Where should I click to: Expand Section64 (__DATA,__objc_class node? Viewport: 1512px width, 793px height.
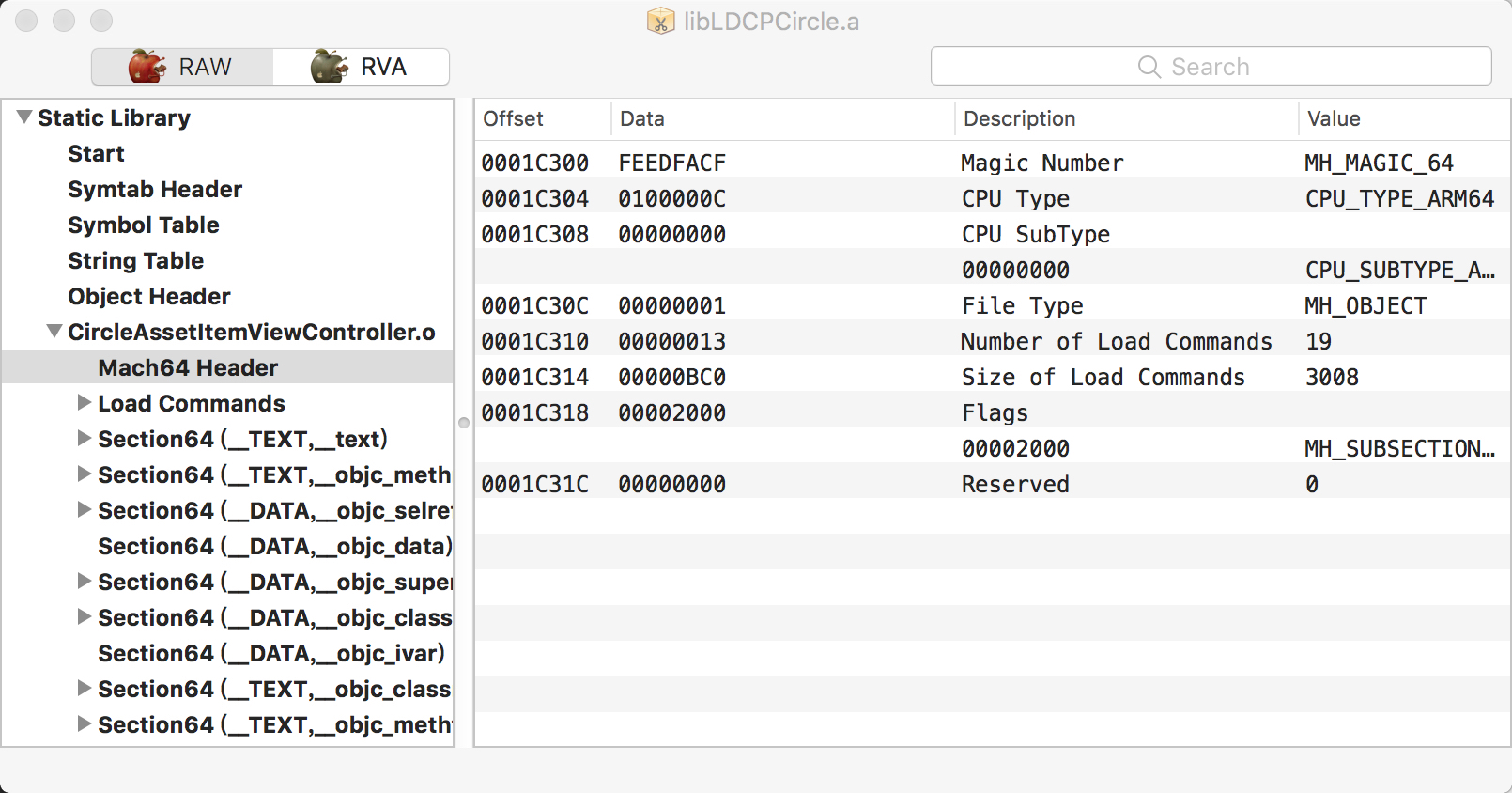click(x=85, y=616)
